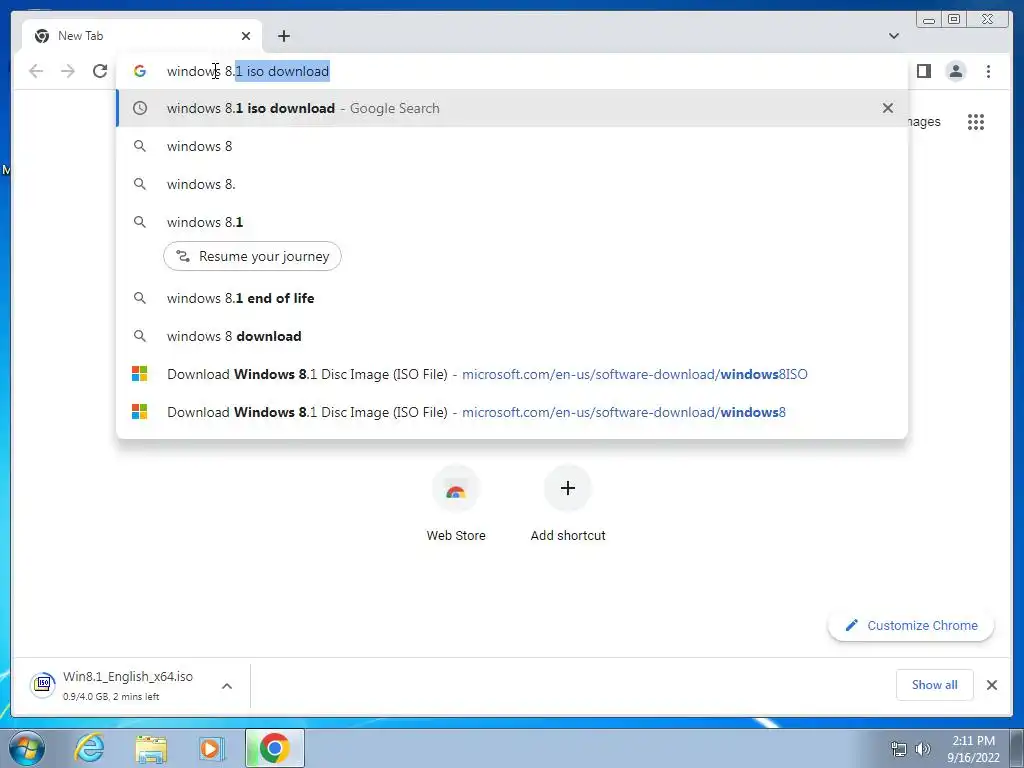Click Customize Chrome button
Image resolution: width=1024 pixels, height=768 pixels.
point(911,626)
